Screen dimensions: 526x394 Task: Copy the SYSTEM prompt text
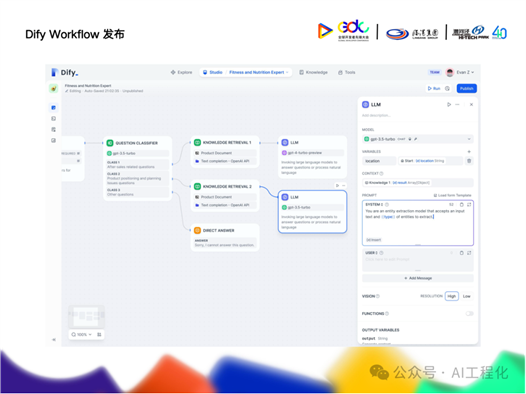[462, 205]
